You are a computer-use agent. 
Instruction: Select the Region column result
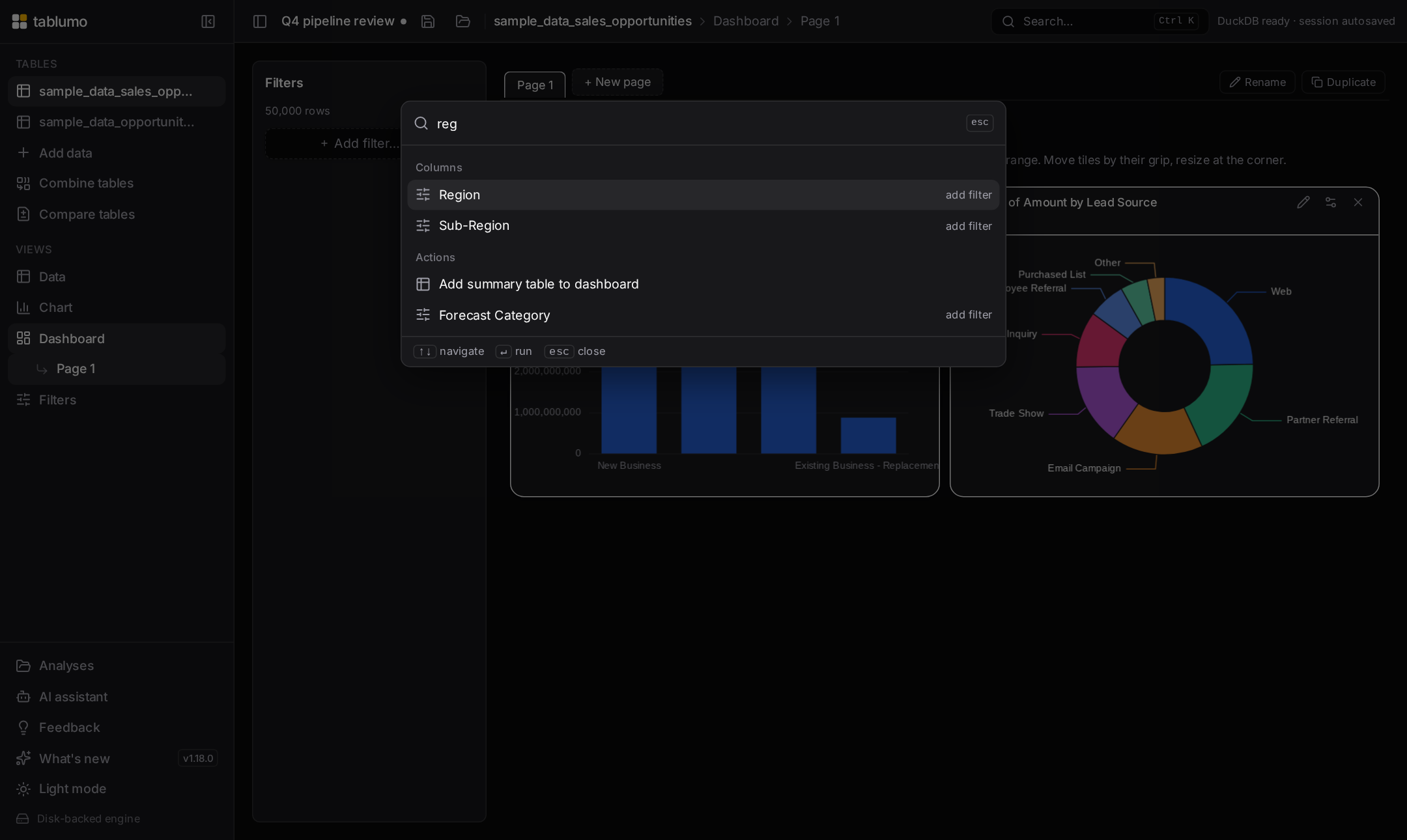[x=703, y=195]
